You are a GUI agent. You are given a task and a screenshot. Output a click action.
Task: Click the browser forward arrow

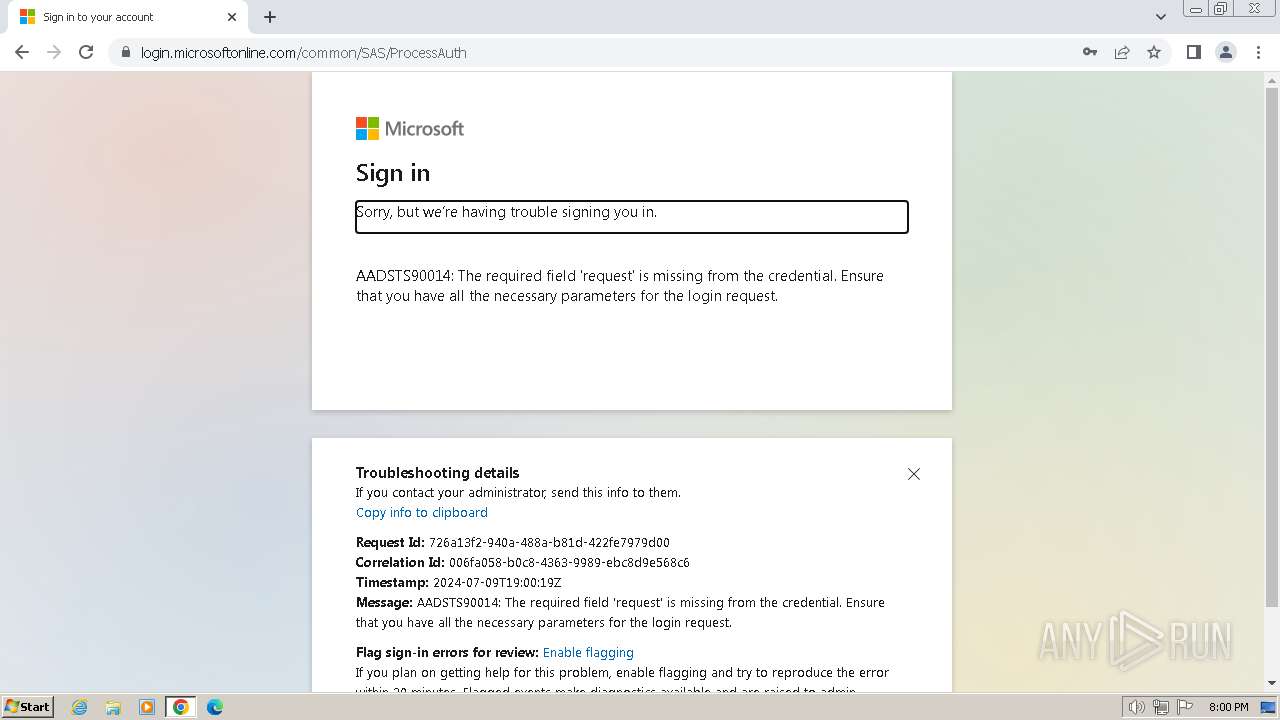click(54, 52)
